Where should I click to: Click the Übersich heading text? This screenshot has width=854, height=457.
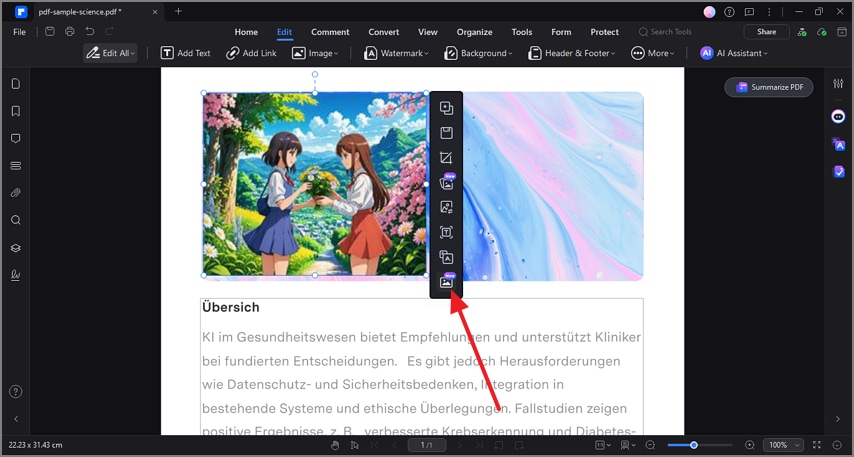pyautogui.click(x=230, y=307)
